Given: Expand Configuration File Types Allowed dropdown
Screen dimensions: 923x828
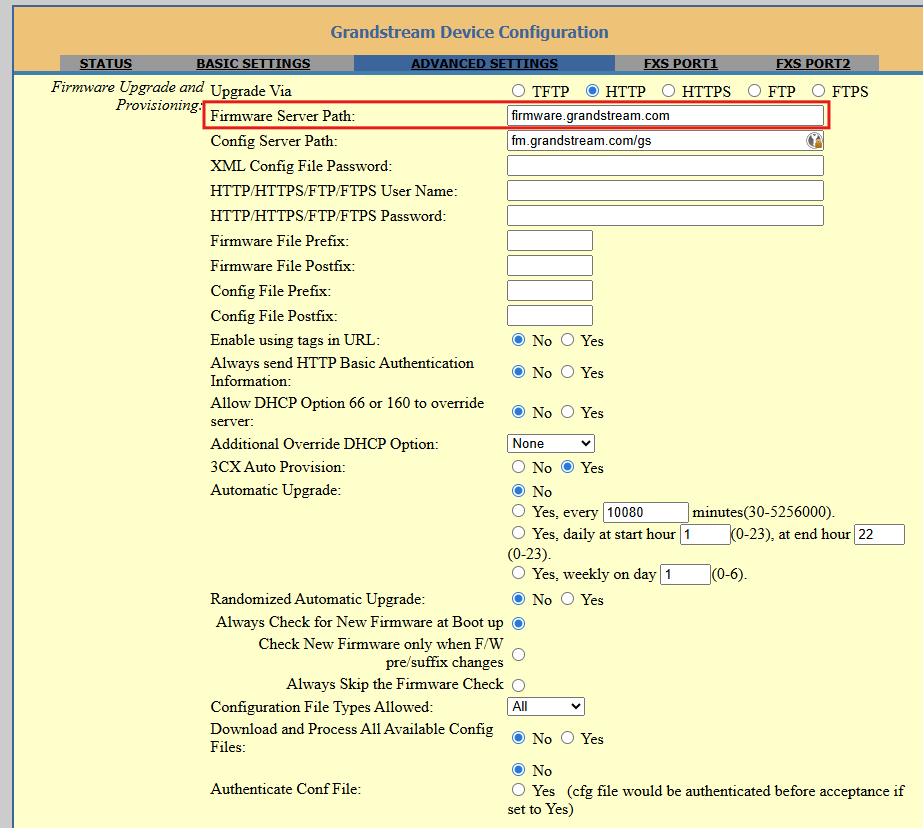Looking at the screenshot, I should click(546, 706).
